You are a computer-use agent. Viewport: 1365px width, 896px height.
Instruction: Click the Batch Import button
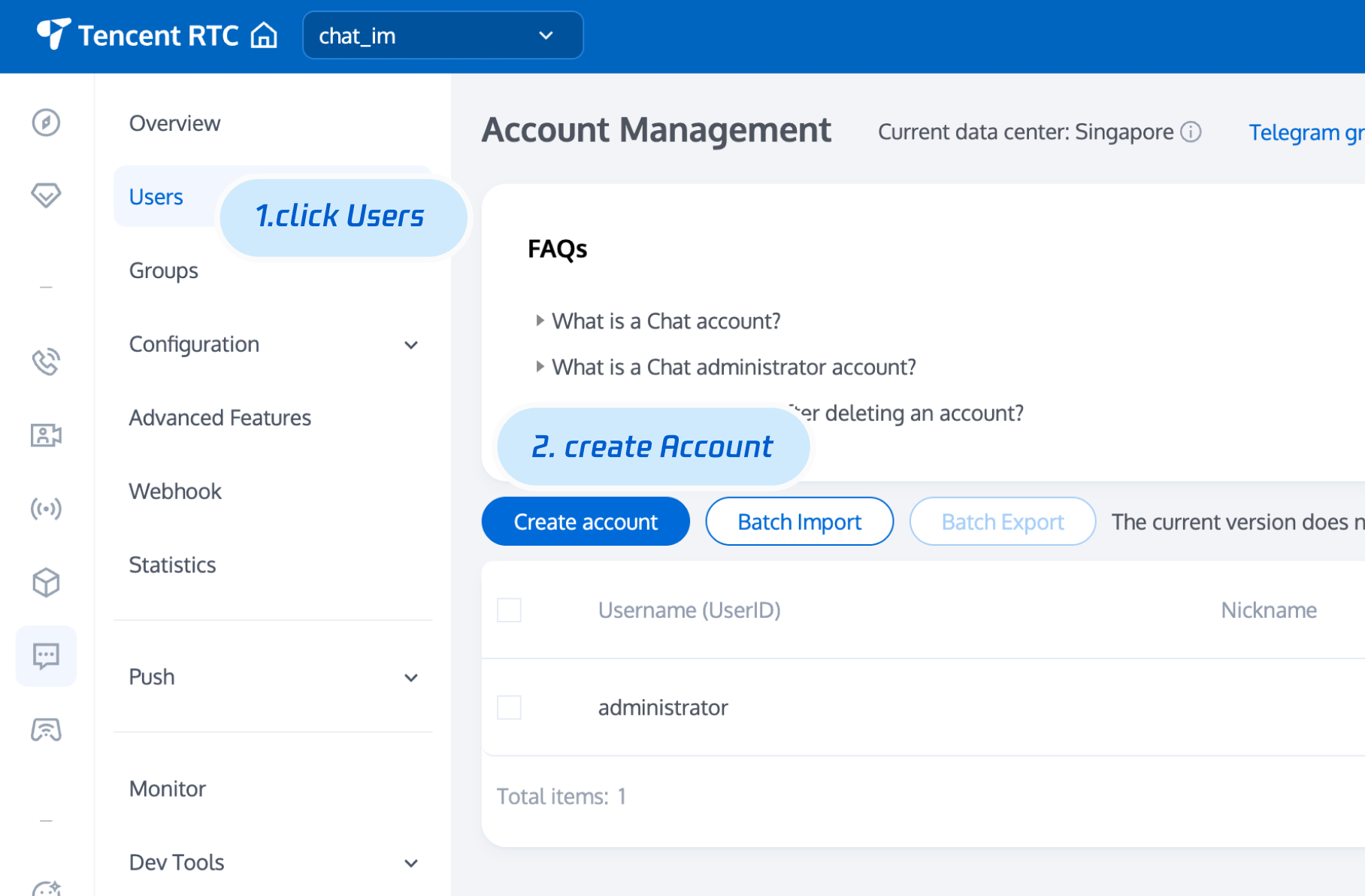(799, 522)
